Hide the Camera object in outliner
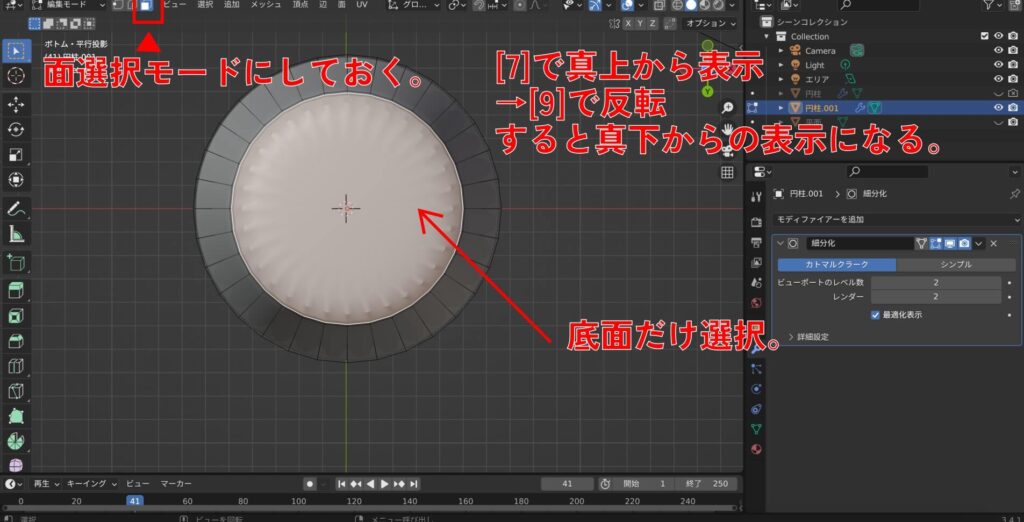 point(998,50)
